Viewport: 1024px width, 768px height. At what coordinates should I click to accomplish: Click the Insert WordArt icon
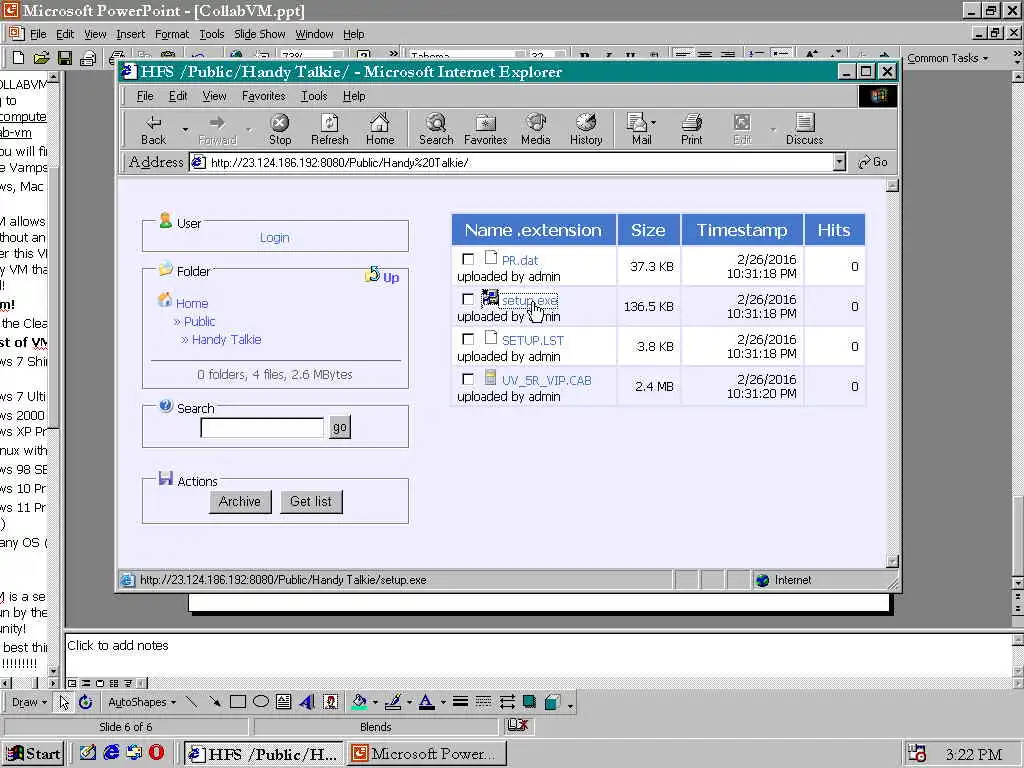coord(307,702)
